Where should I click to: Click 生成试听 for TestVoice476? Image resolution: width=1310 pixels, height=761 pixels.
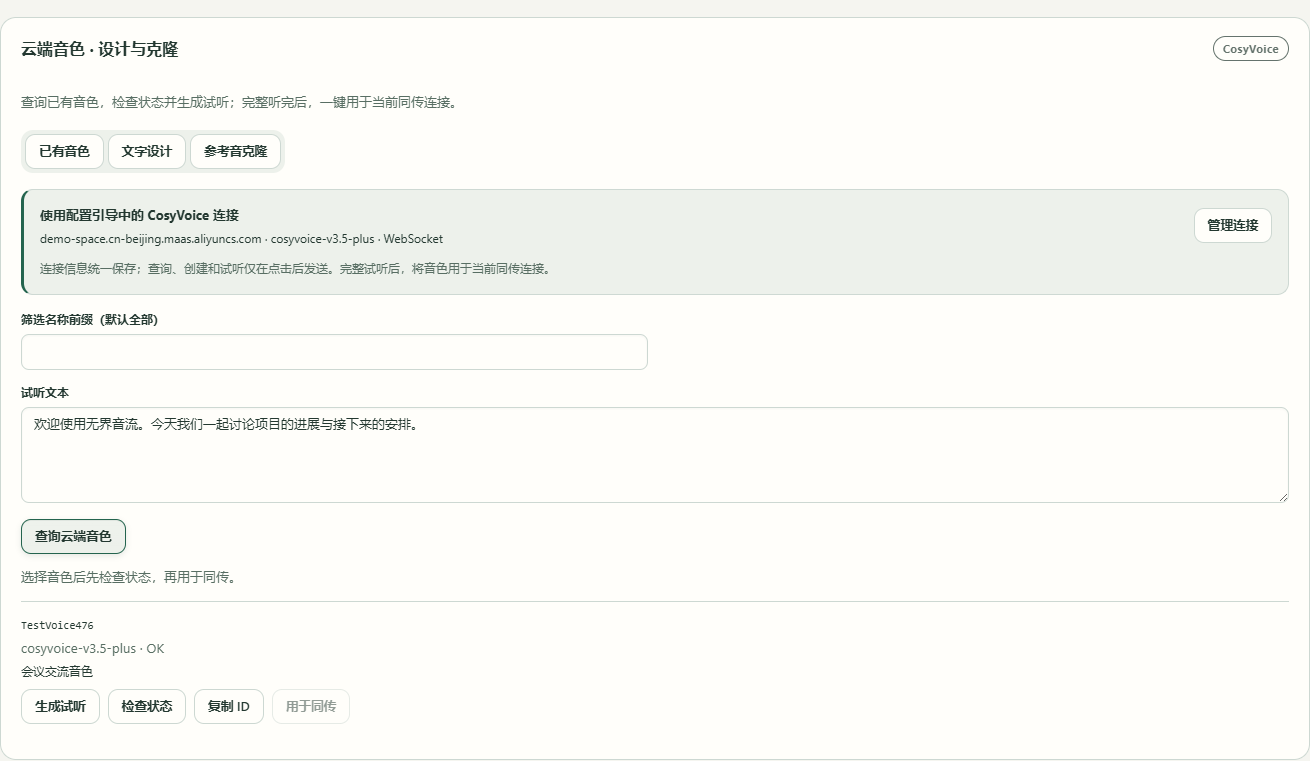tap(60, 706)
